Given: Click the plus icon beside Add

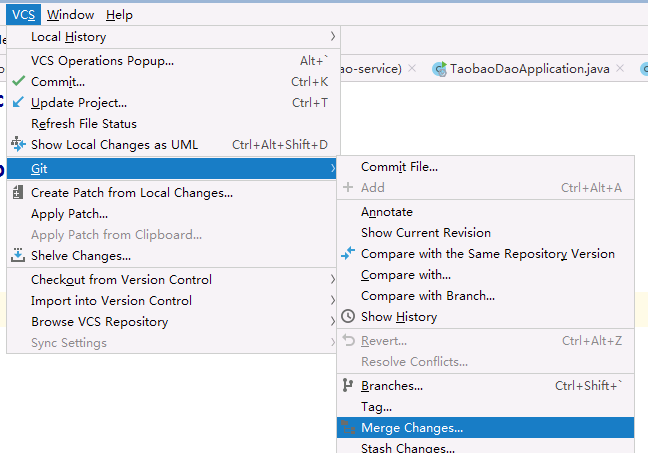Looking at the screenshot, I should pos(348,187).
